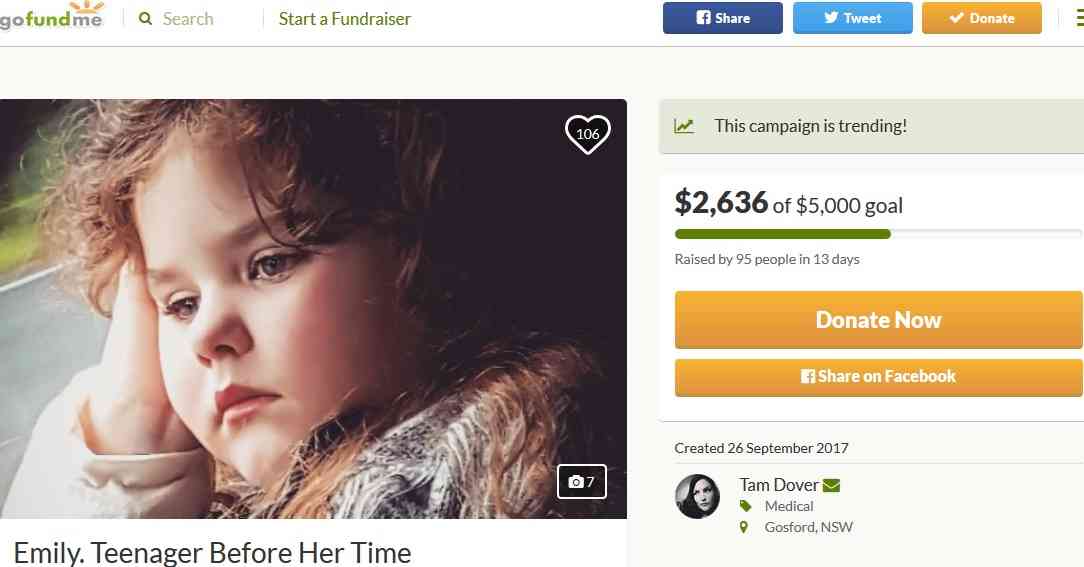Click the Medical category tag icon
1084x567 pixels.
point(744,506)
